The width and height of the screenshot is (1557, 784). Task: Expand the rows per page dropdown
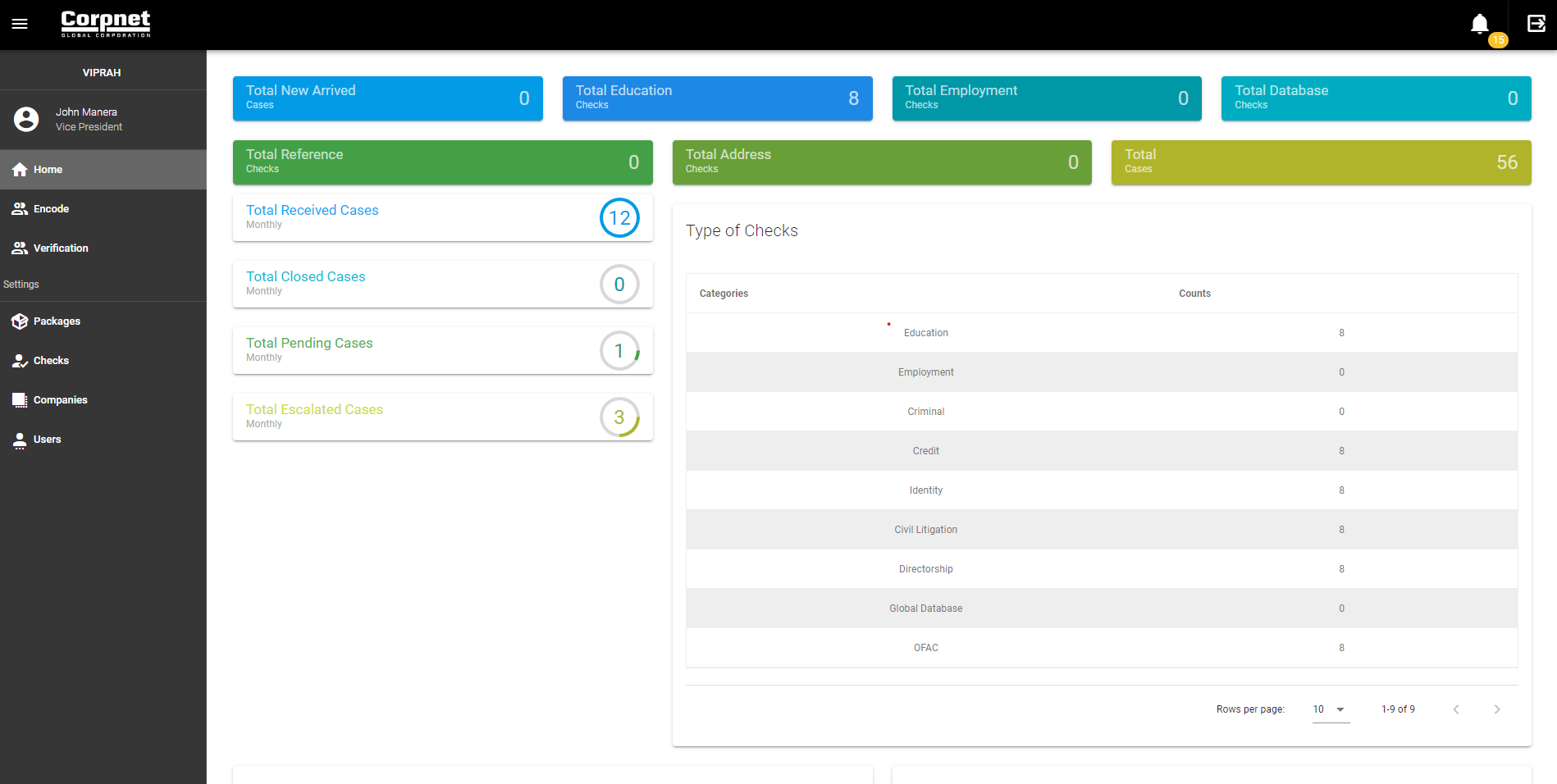pos(1330,709)
